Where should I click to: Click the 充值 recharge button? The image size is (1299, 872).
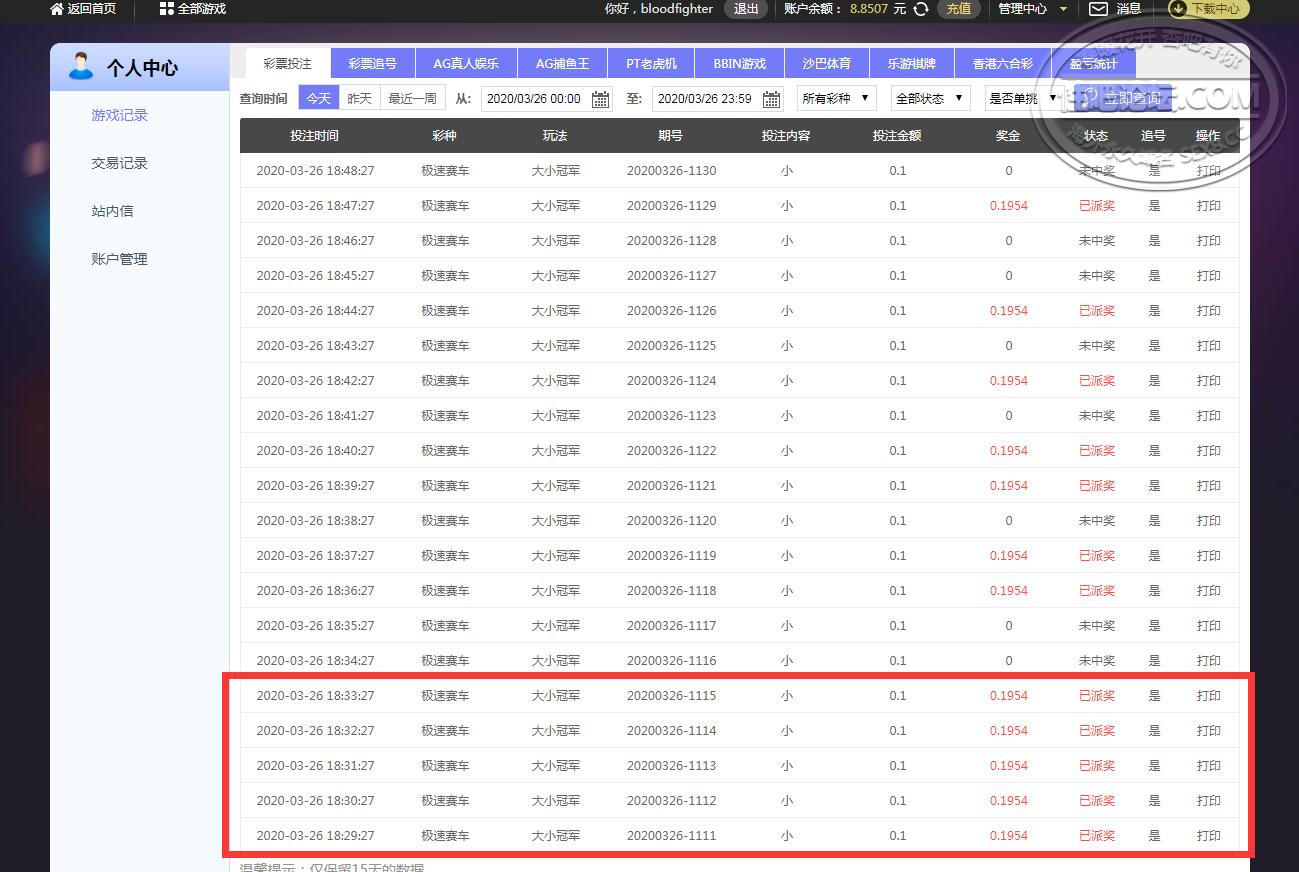pos(958,9)
